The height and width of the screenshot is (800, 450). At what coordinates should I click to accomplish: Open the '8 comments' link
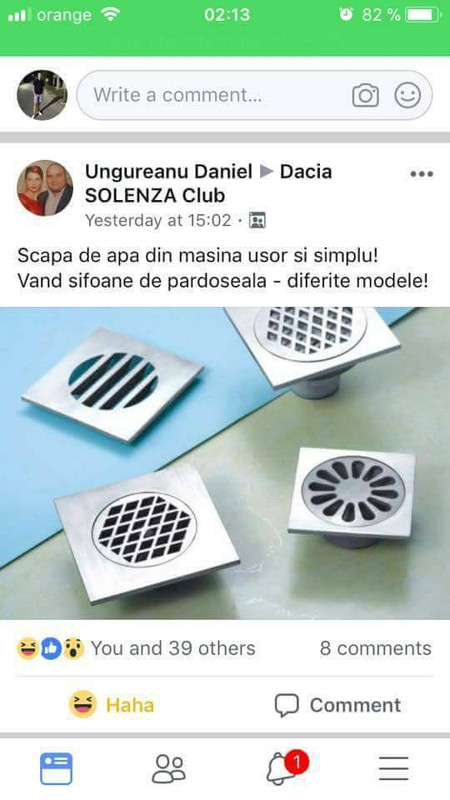376,648
